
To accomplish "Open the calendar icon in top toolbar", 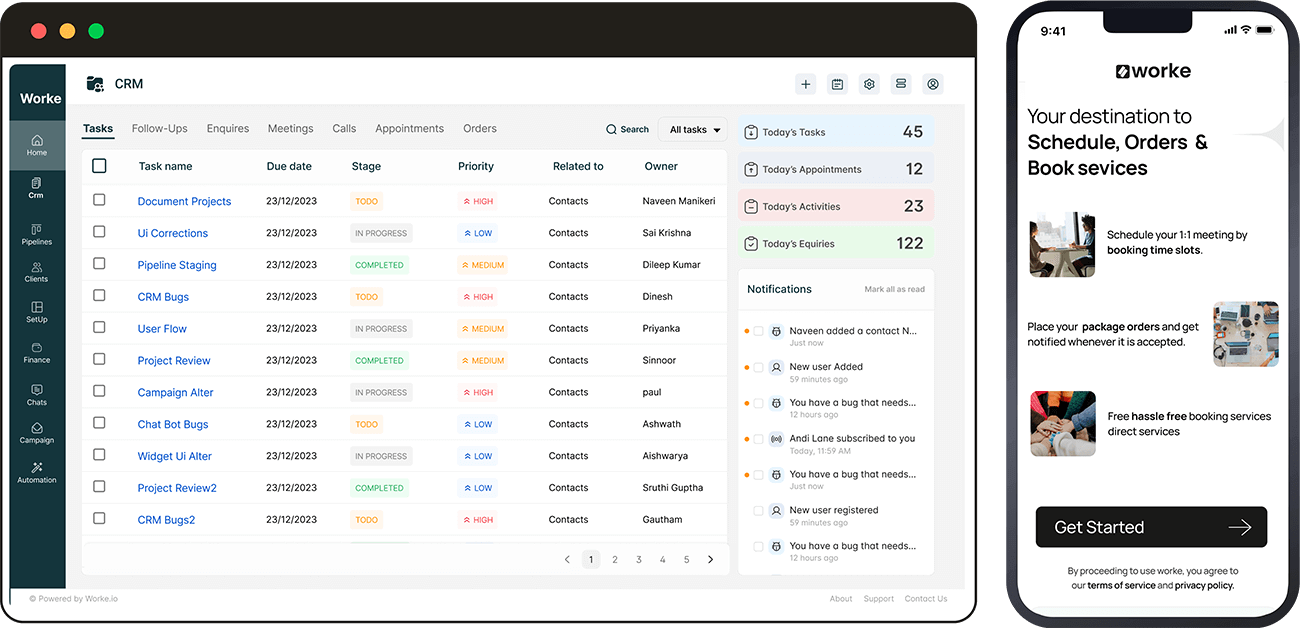I will point(838,84).
